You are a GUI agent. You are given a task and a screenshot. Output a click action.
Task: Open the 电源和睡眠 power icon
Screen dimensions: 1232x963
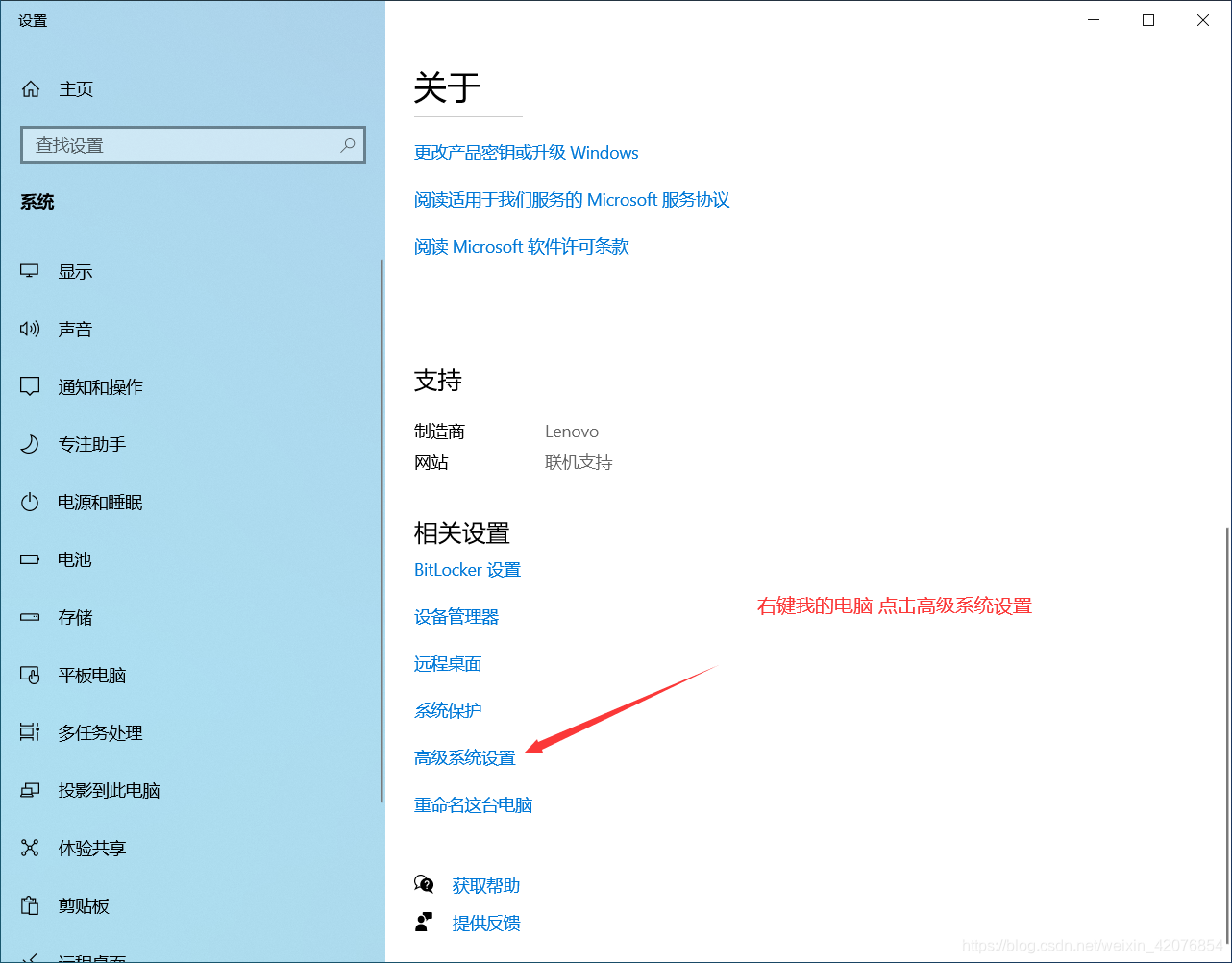(x=30, y=502)
